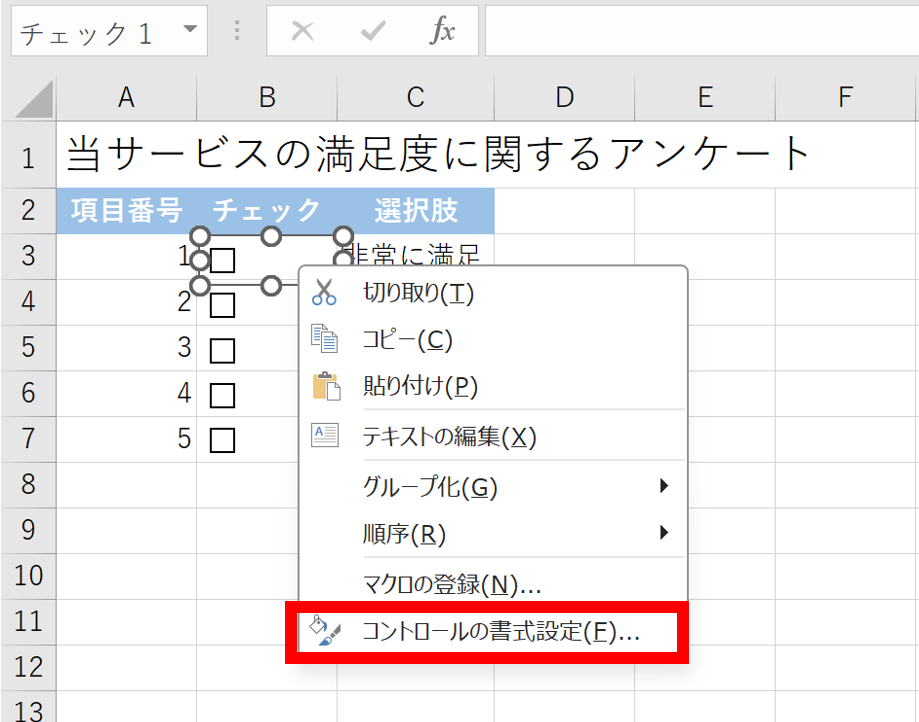919x722 pixels.
Task: Click the Select All corner triangle
Action: click(34, 99)
